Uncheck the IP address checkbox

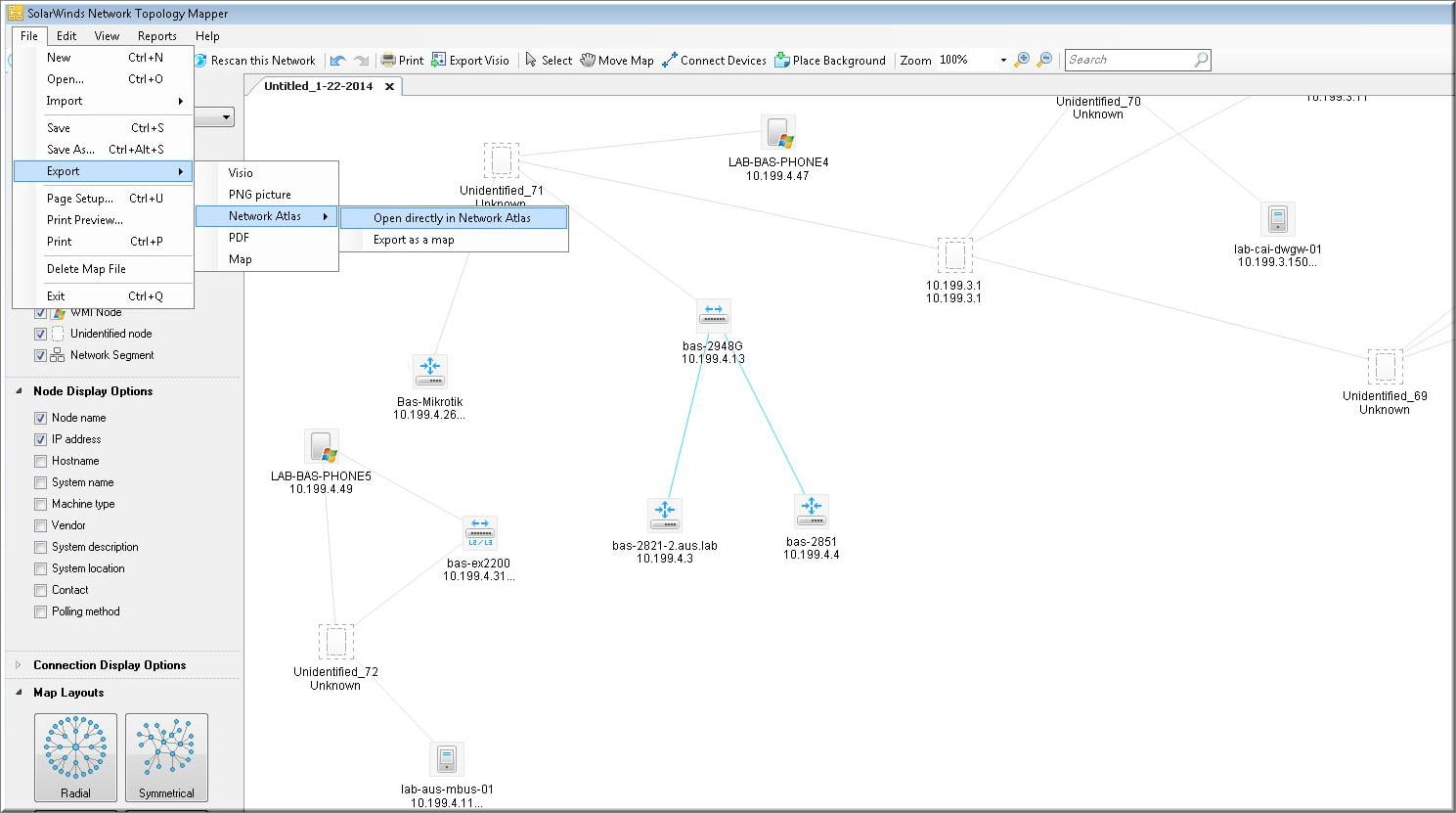(40, 439)
